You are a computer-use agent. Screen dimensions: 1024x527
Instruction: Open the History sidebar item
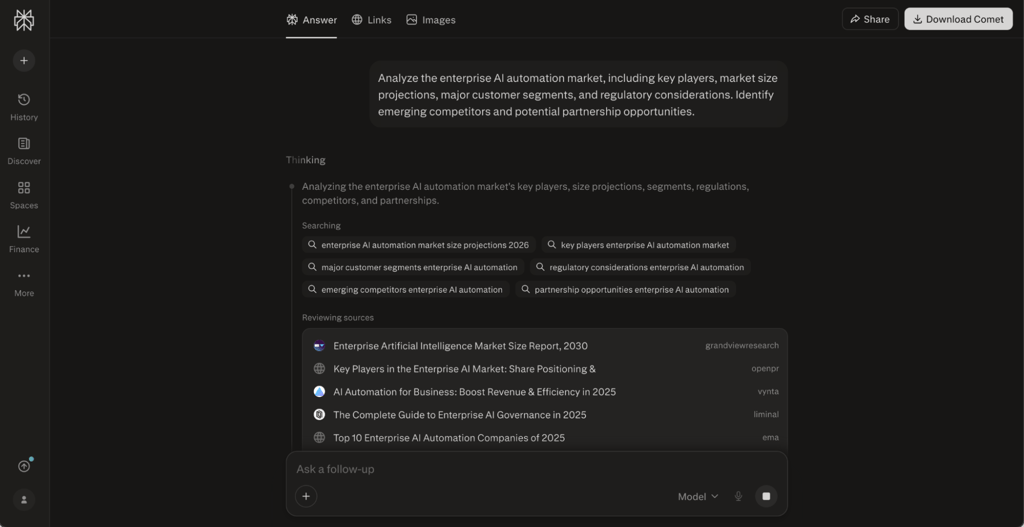[x=24, y=107]
